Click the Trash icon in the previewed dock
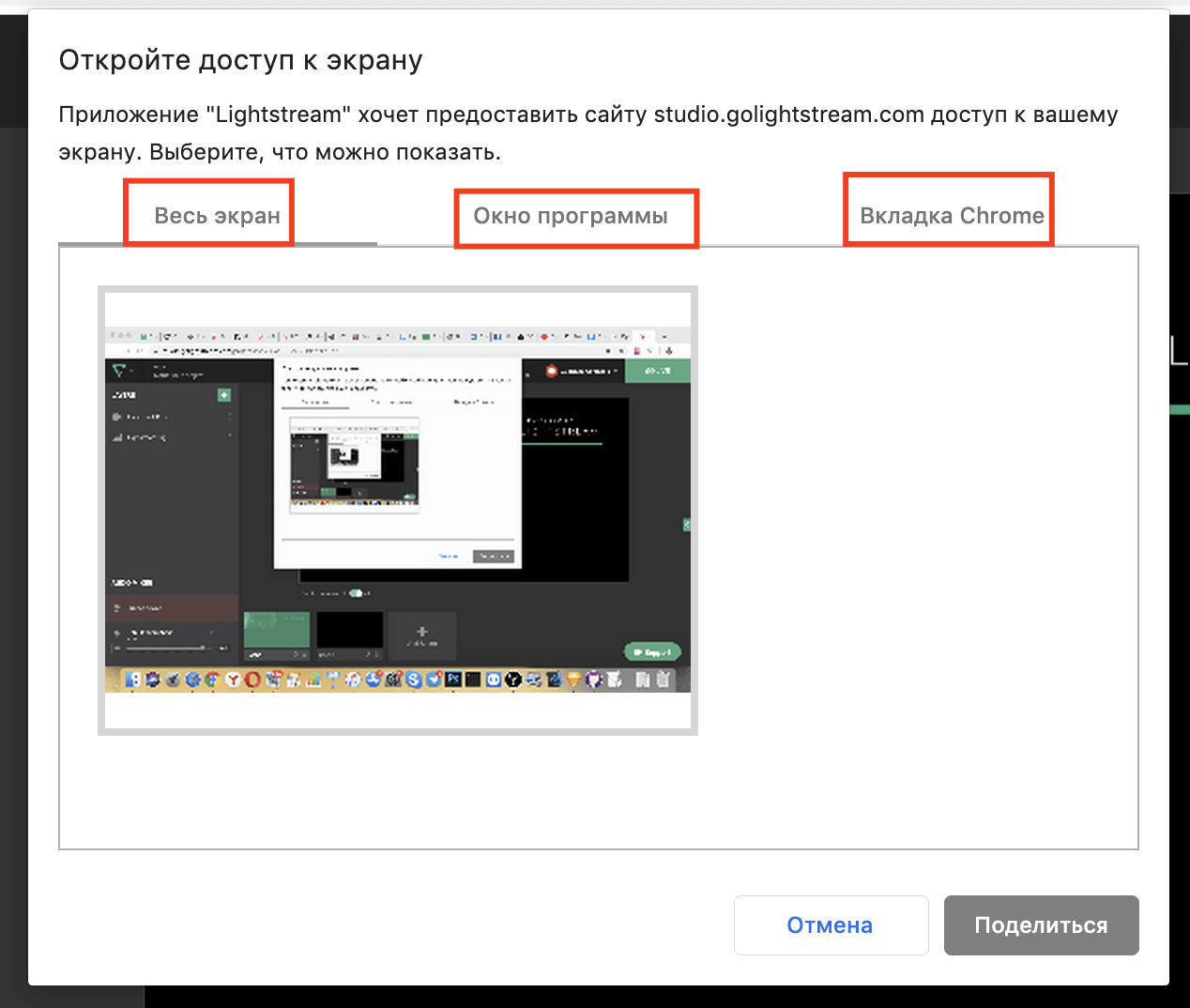This screenshot has height=1008, width=1190. tap(664, 680)
